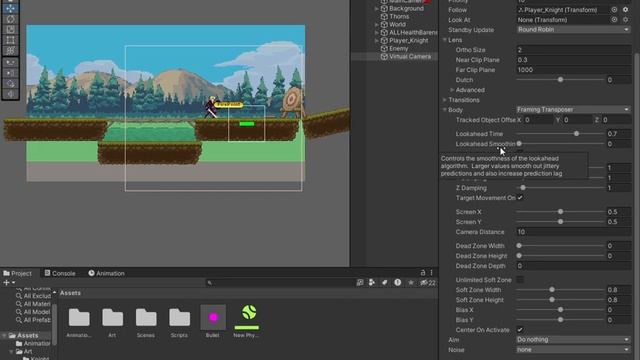Viewport: 640px width, 360px height.
Task: Toggle hidden packages visibility showing 22
Action: (x=428, y=282)
